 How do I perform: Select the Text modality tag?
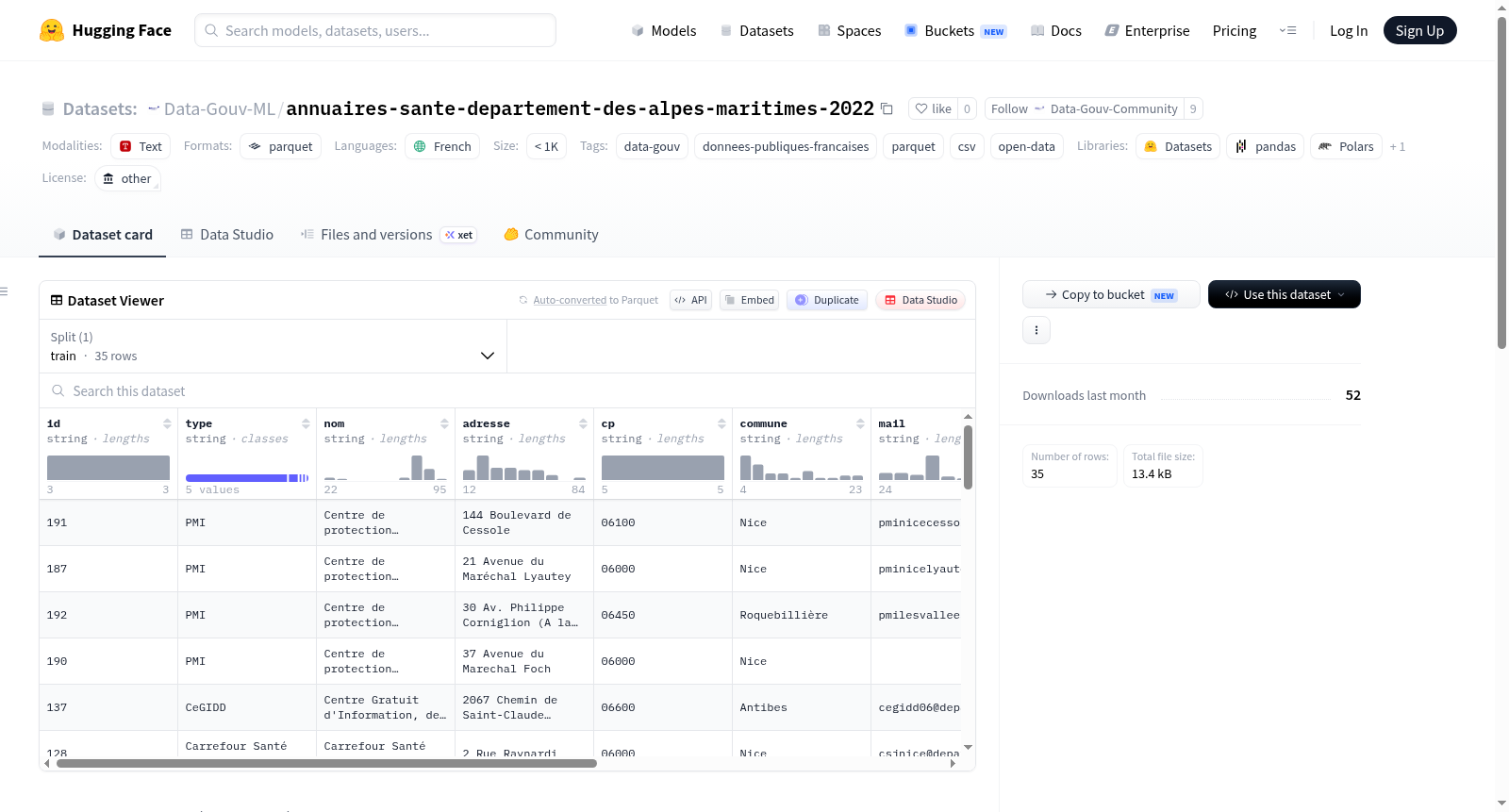coord(141,146)
